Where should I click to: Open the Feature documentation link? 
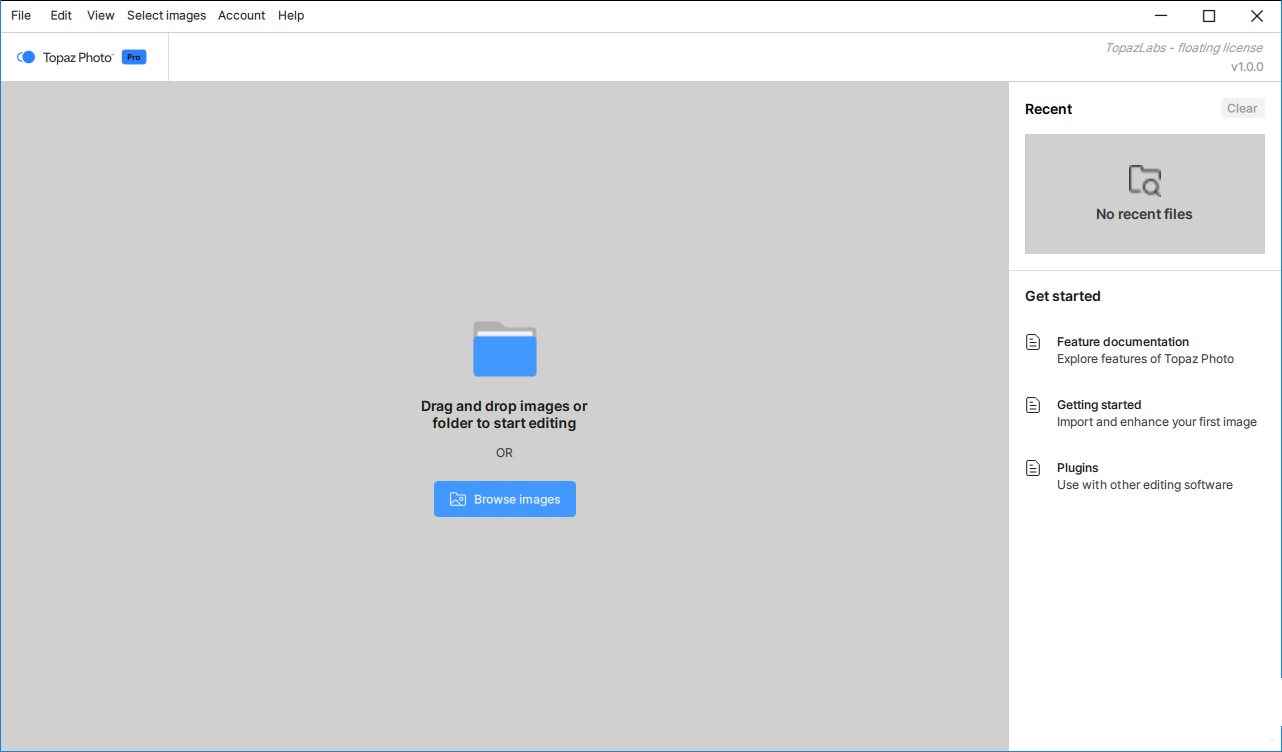point(1122,341)
